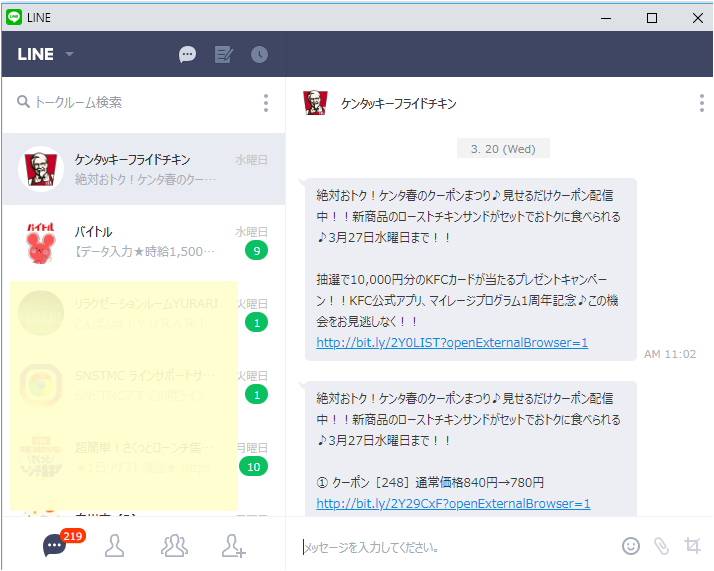This screenshot has width=714, height=571.
Task: Click the LINE logo text in header
Action: [x=36, y=54]
